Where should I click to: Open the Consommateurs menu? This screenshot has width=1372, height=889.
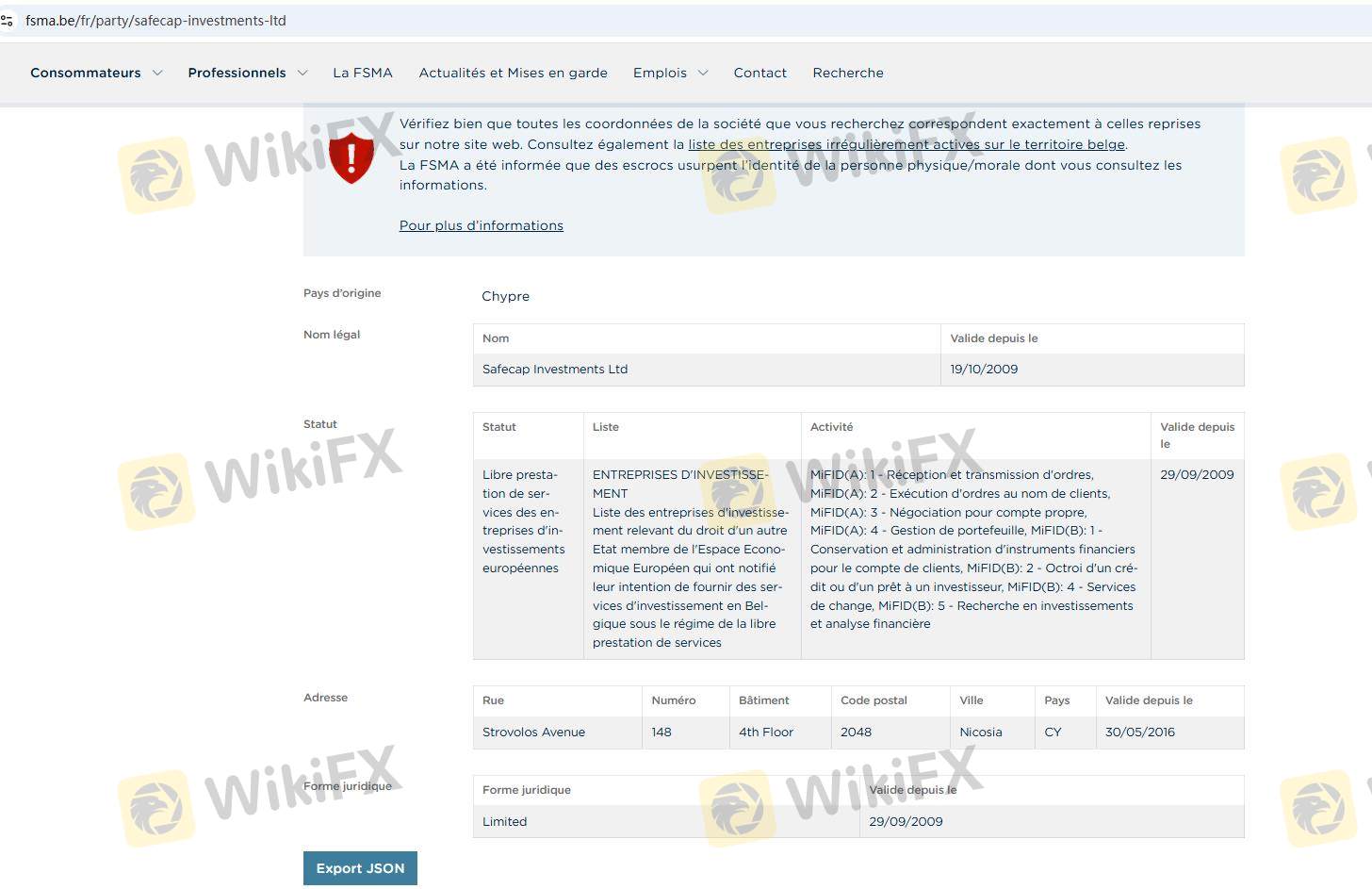point(86,73)
